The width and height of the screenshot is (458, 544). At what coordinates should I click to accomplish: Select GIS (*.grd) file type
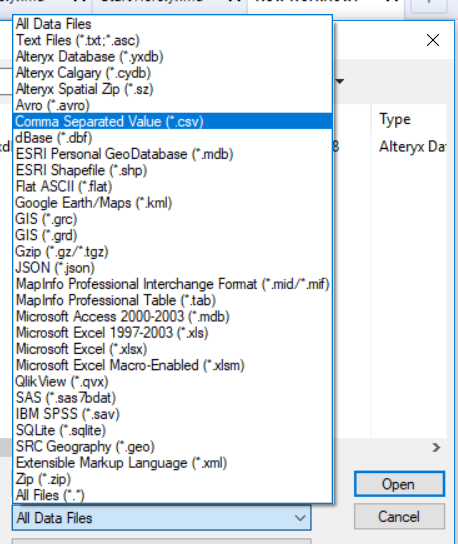[x=172, y=235]
